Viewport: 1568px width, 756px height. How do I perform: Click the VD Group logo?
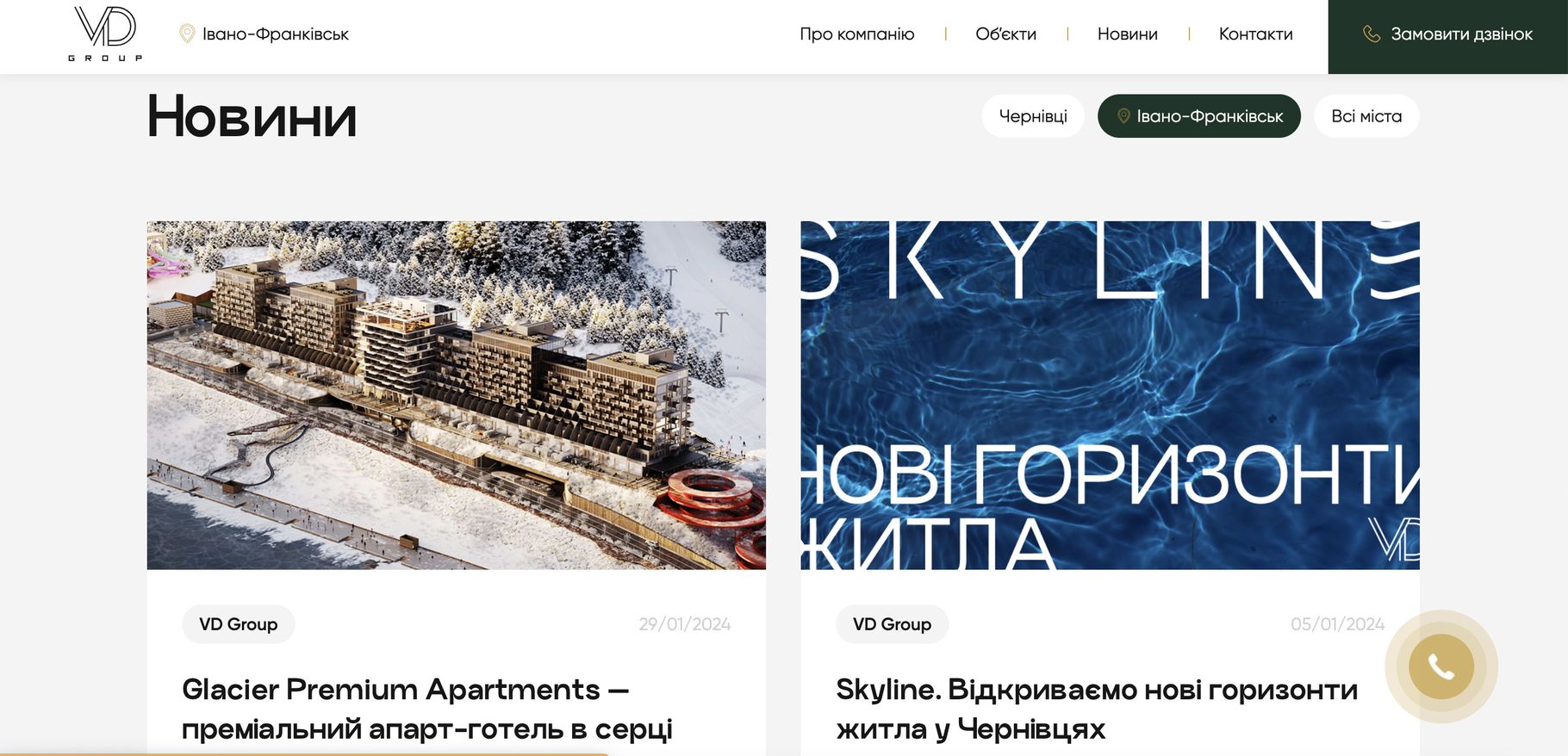tap(105, 34)
